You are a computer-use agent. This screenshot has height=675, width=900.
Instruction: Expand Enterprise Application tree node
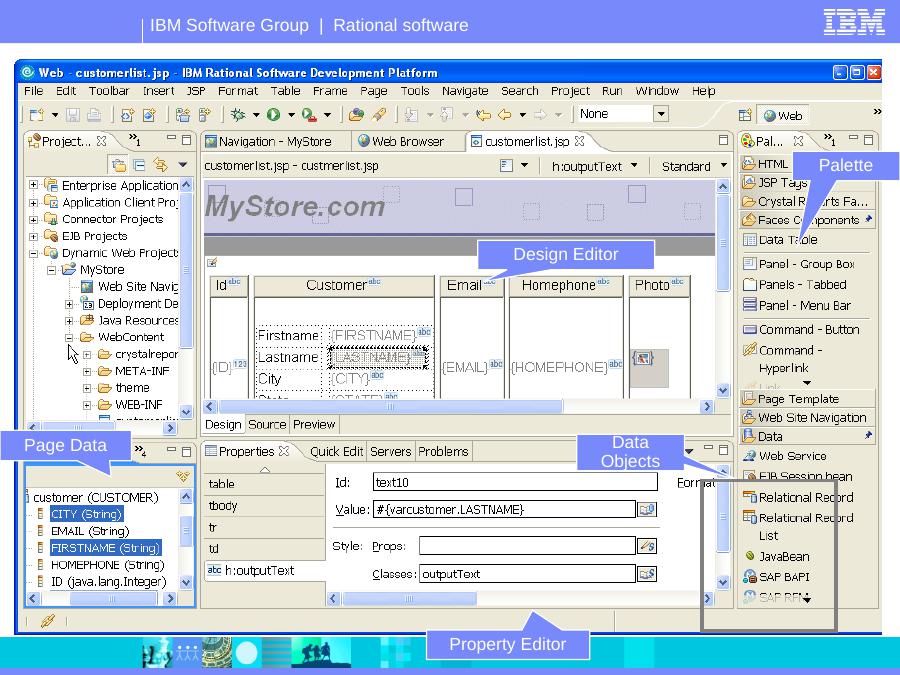point(34,185)
